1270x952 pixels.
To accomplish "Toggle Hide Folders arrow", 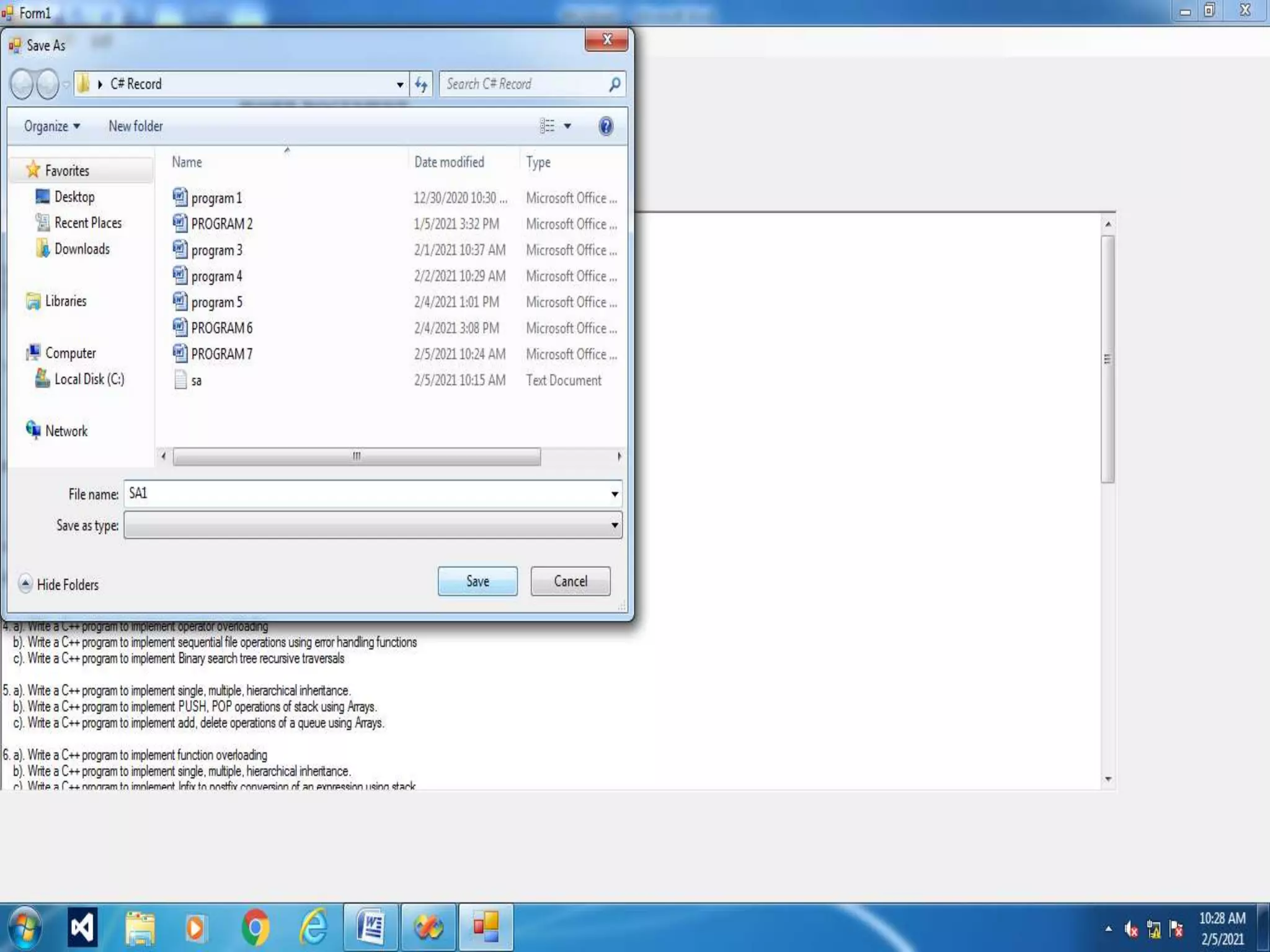I will pos(25,584).
